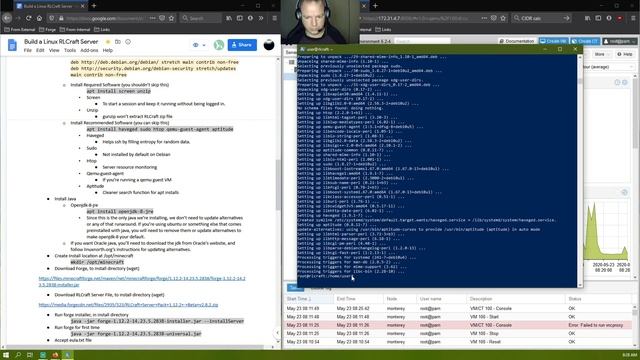This screenshot has height=360, width=640.
Task: Click the red extension icon in right Firefox
Action: click(620, 18)
